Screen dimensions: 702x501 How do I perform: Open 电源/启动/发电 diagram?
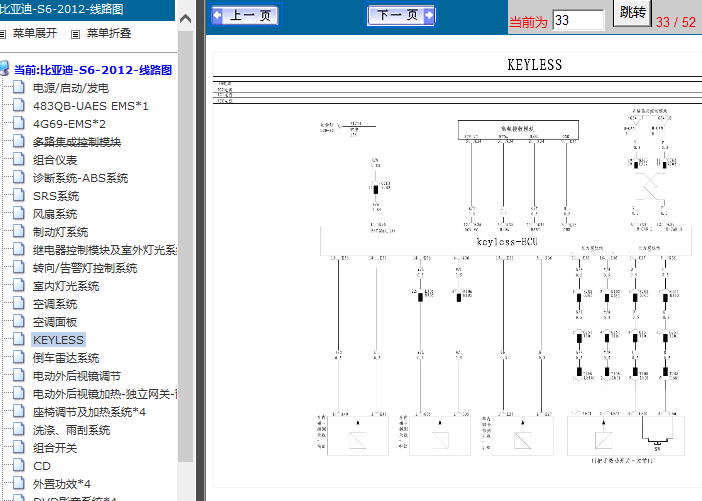(x=71, y=88)
